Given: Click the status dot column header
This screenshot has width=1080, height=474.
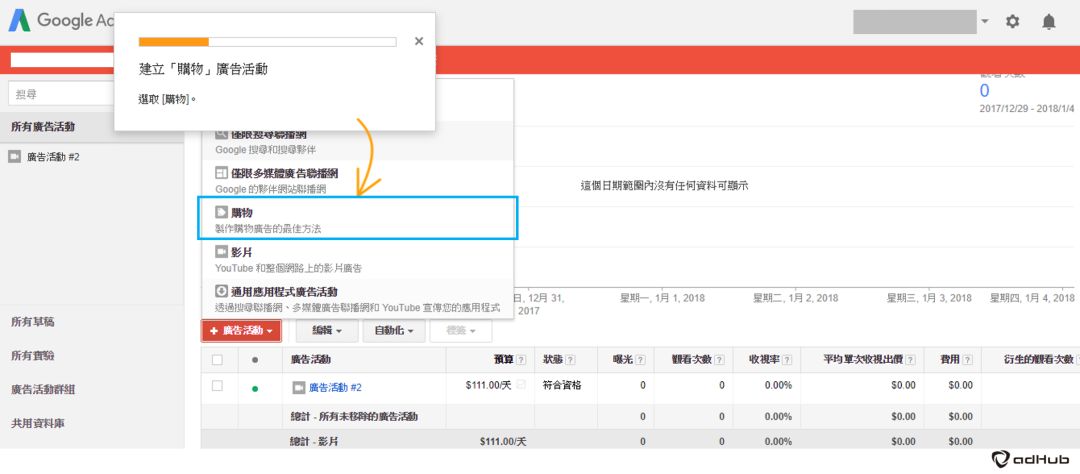Looking at the screenshot, I should point(255,360).
